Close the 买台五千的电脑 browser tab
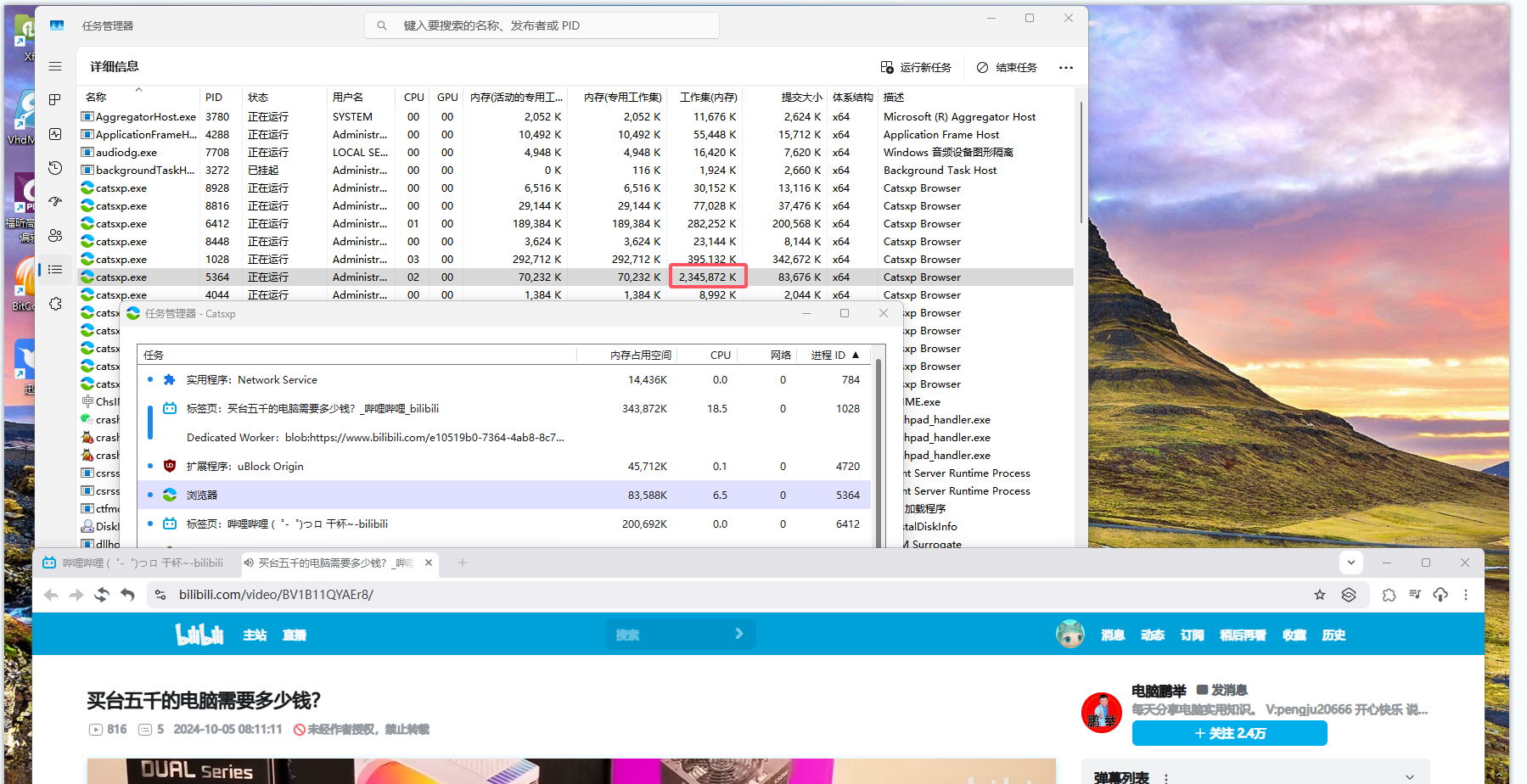 click(429, 563)
